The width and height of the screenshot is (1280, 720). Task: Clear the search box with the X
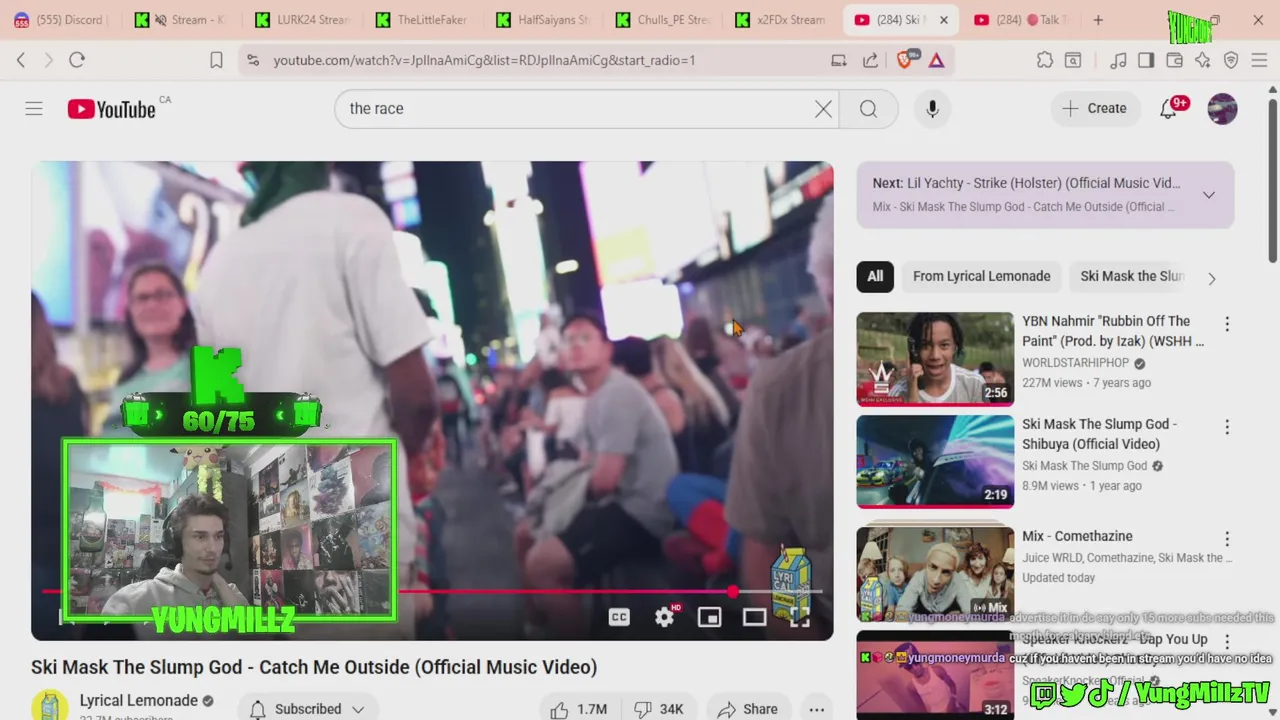click(x=823, y=108)
